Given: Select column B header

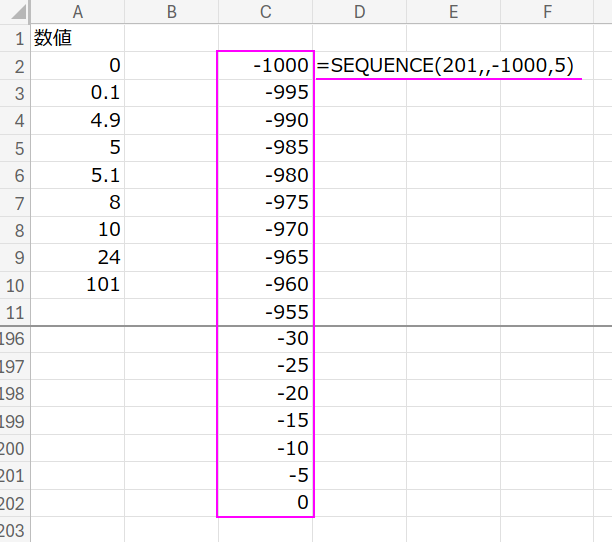Looking at the screenshot, I should (171, 13).
